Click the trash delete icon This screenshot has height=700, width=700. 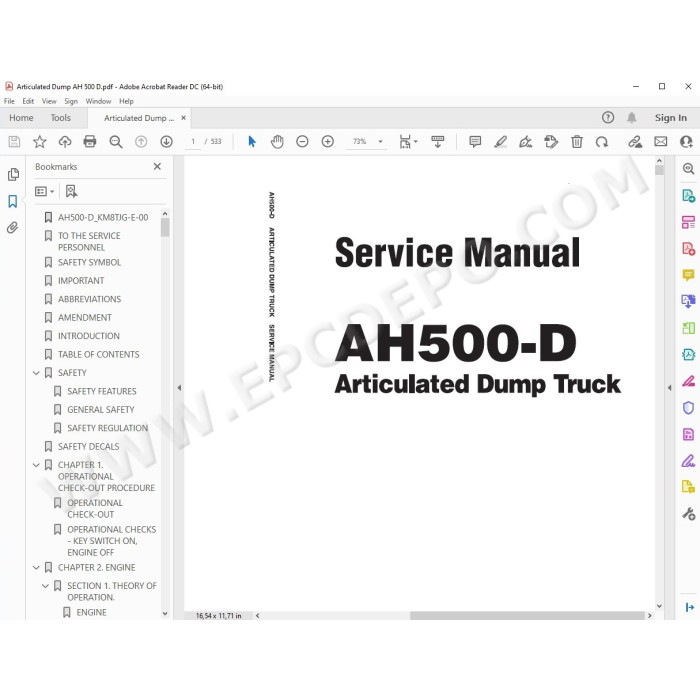pyautogui.click(x=577, y=142)
